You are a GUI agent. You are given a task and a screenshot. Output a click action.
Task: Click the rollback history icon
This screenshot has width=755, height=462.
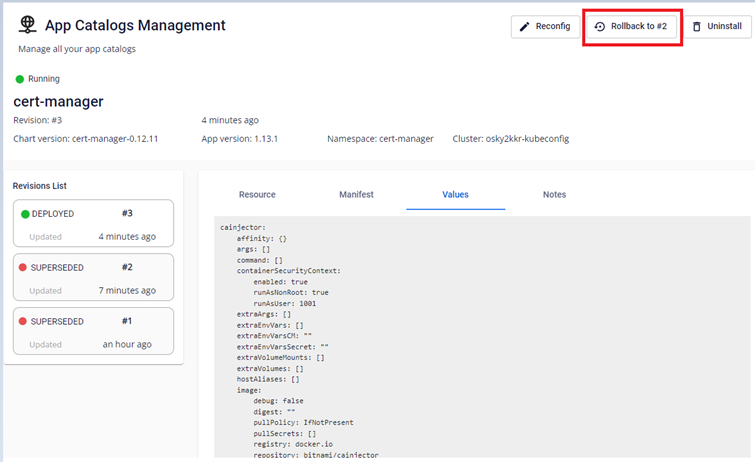(600, 27)
